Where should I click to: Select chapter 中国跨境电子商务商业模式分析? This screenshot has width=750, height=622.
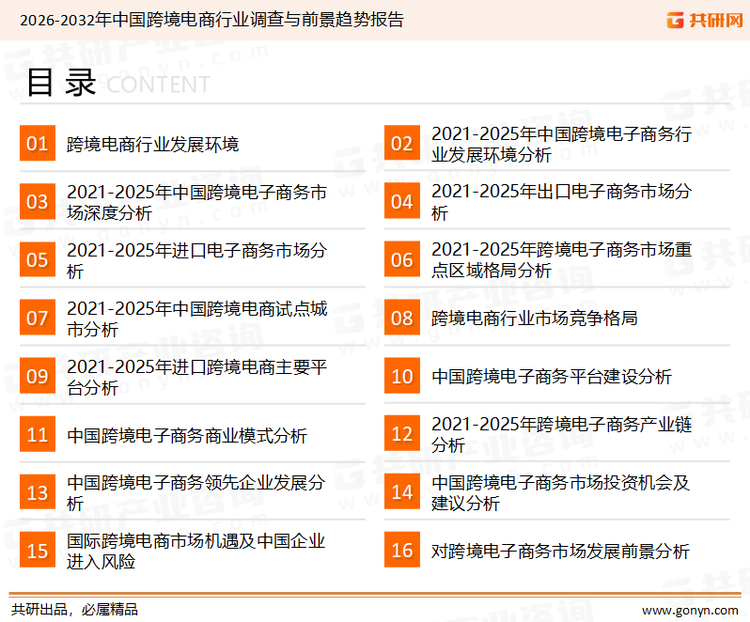click(x=187, y=435)
